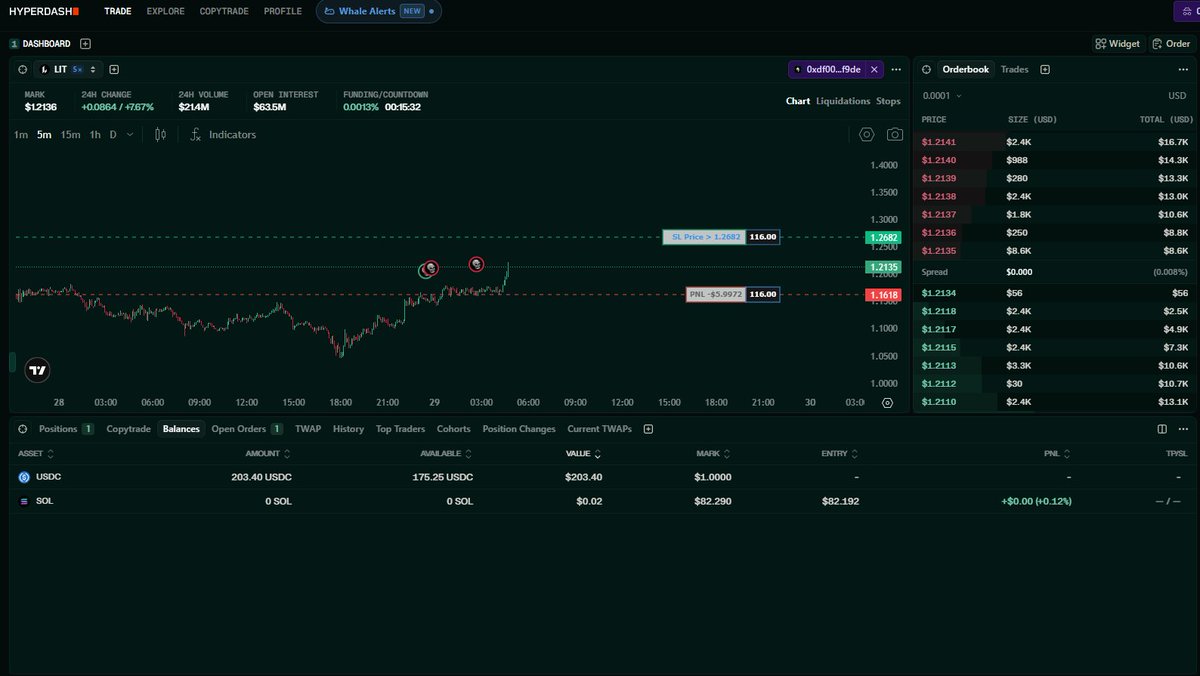
Task: Click the Hyperdash logo
Action: click(43, 11)
